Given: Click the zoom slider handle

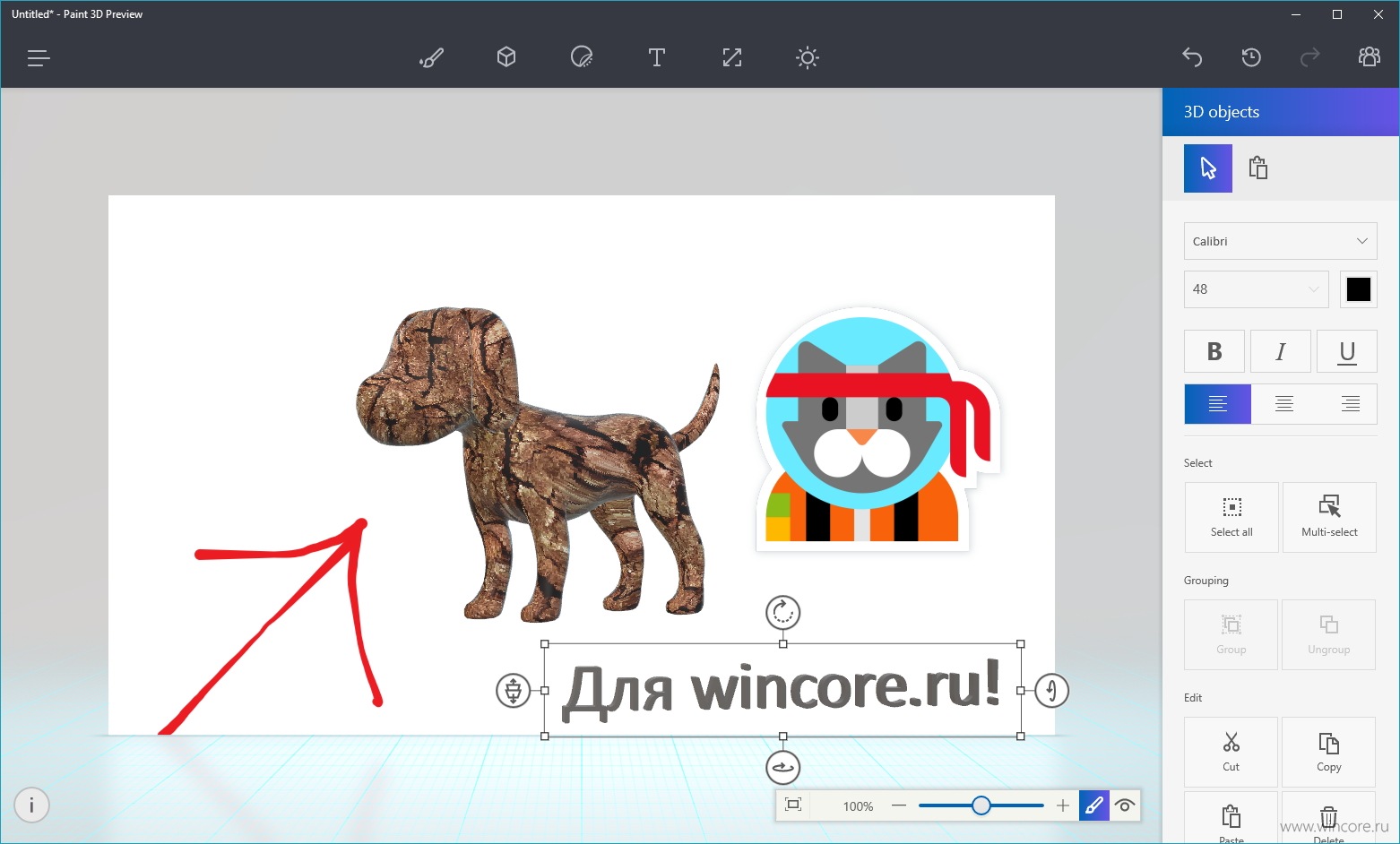Looking at the screenshot, I should click(981, 805).
